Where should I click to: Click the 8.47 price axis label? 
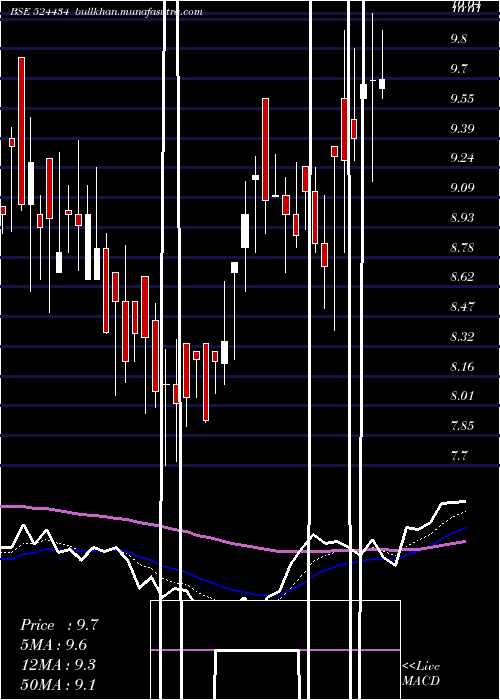tap(462, 307)
